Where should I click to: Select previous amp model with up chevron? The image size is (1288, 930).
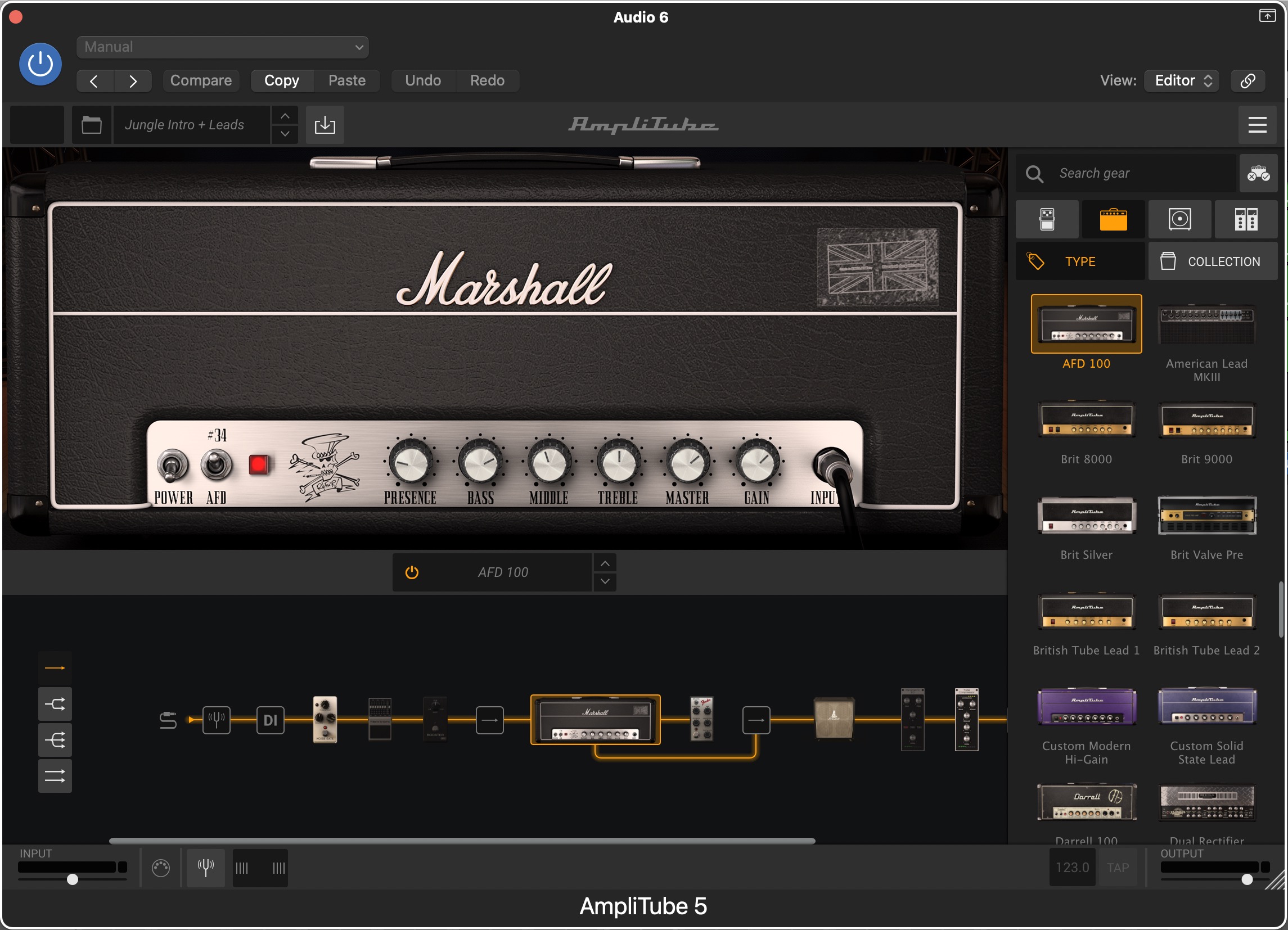(605, 564)
